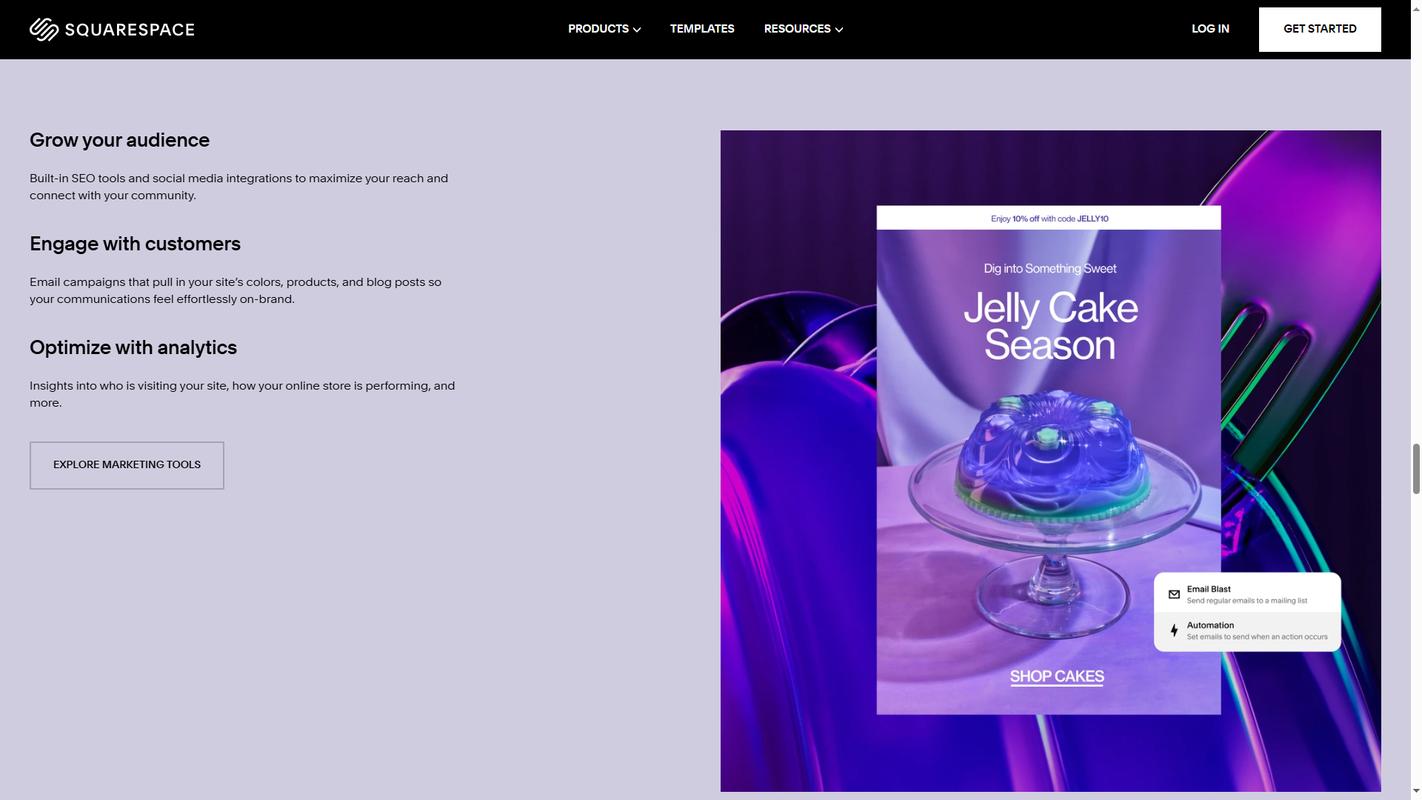This screenshot has height=800, width=1422.
Task: Click the envelope icon beside Email Blast
Action: click(x=1174, y=594)
